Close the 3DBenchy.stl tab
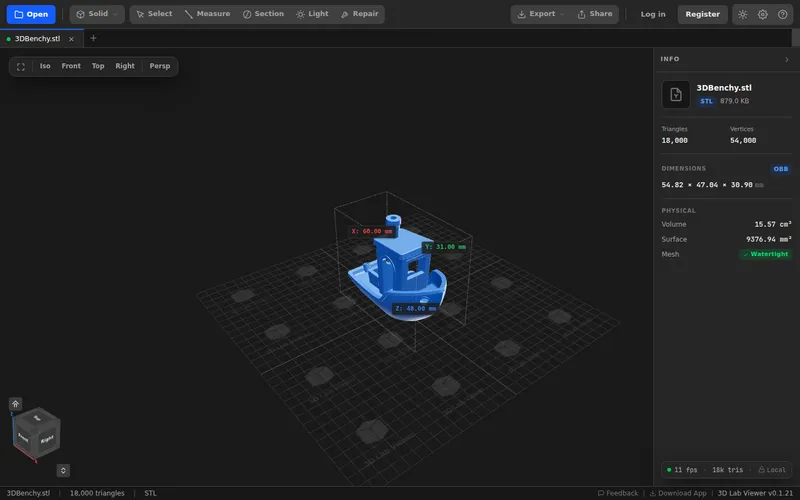 click(71, 39)
